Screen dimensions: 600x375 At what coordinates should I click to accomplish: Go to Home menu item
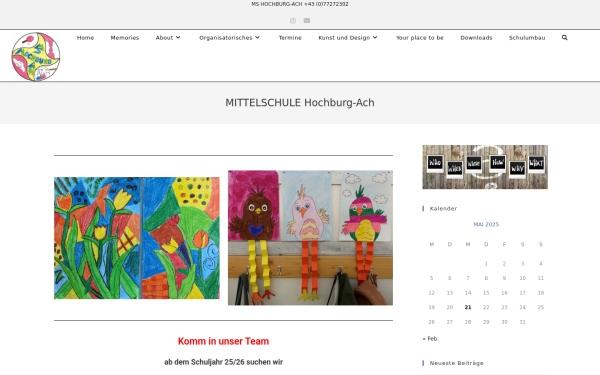click(85, 38)
